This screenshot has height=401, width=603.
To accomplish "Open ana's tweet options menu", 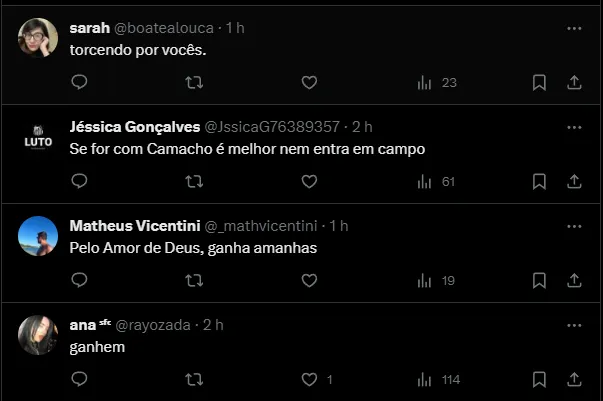I will pyautogui.click(x=574, y=326).
